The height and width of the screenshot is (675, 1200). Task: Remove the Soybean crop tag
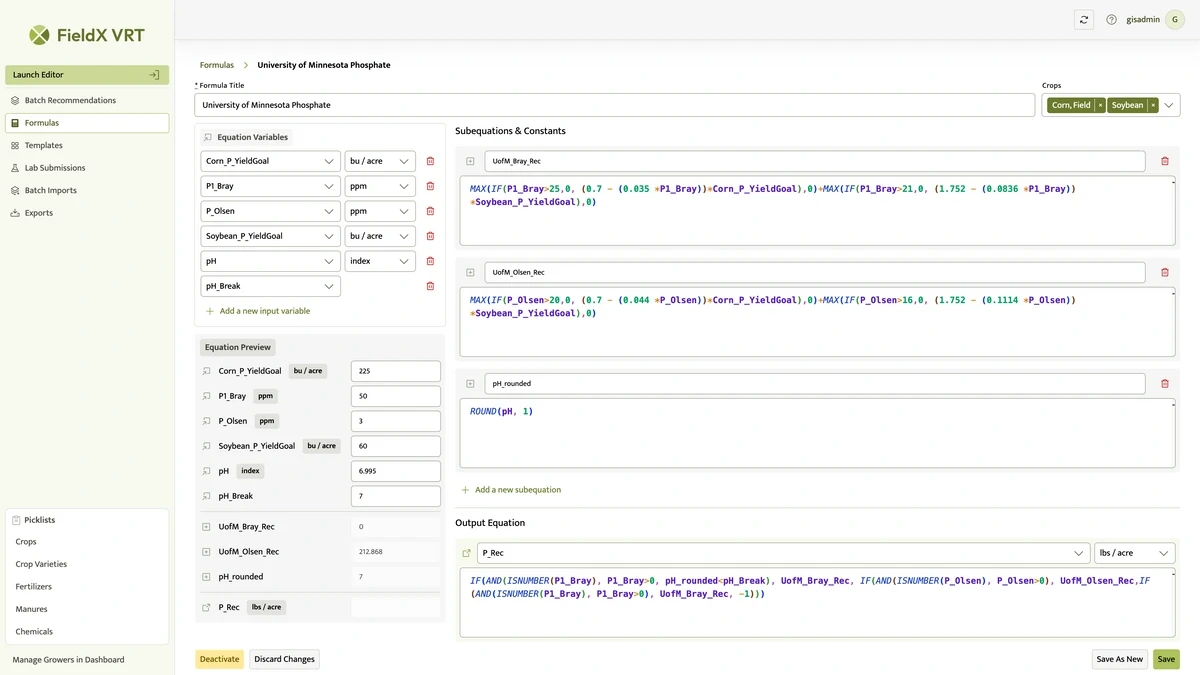[1153, 105]
